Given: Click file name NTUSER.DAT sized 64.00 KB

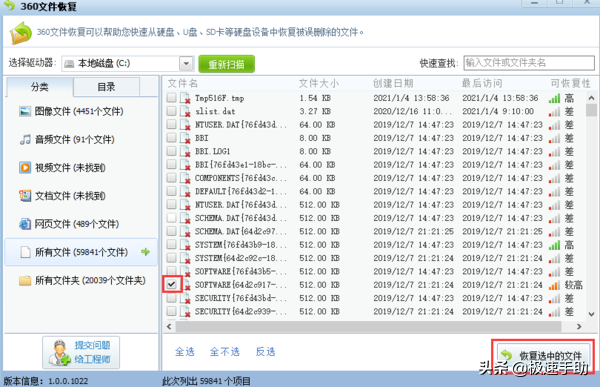Looking at the screenshot, I should click(x=241, y=125).
